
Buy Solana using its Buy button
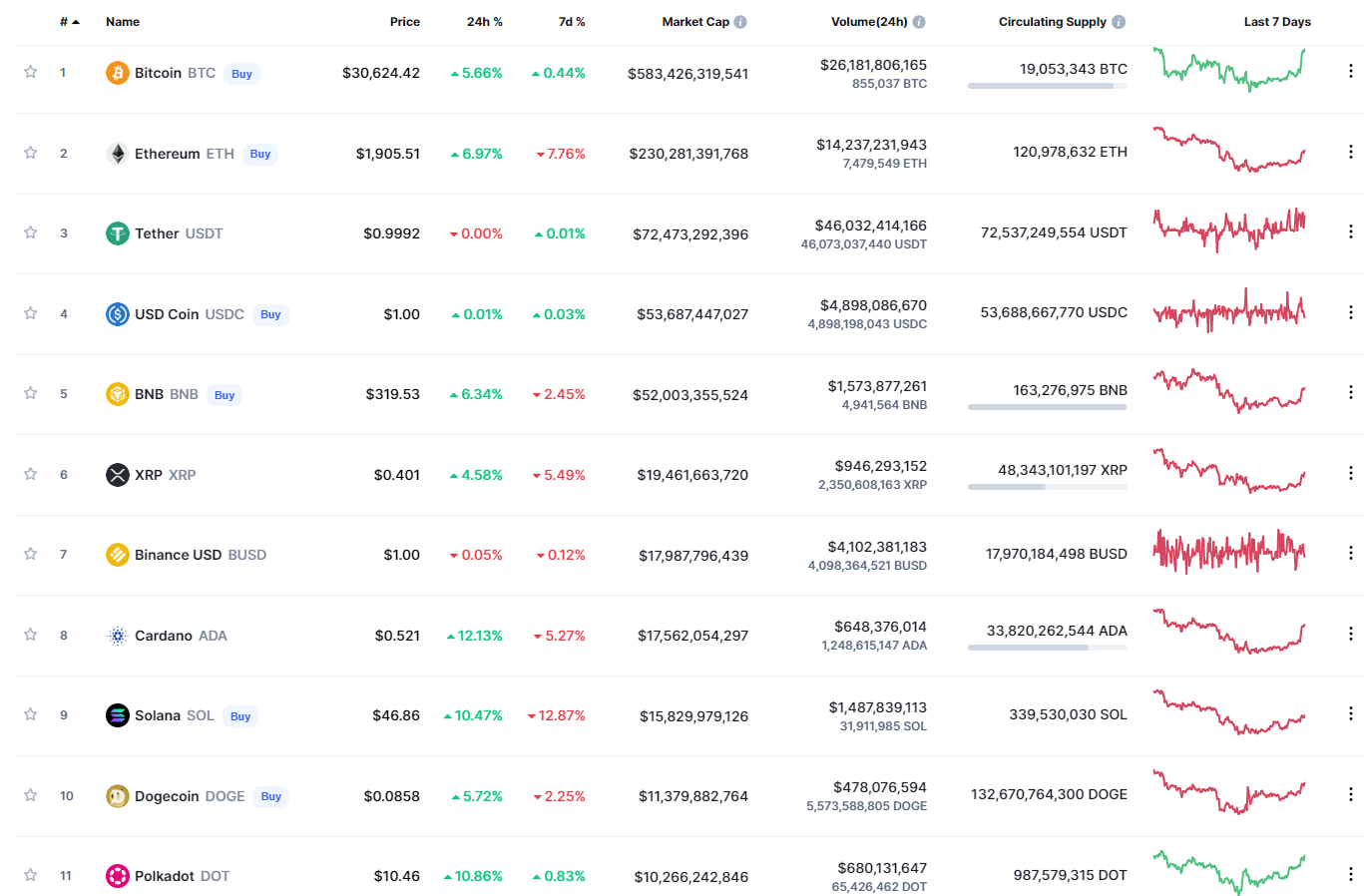240,716
